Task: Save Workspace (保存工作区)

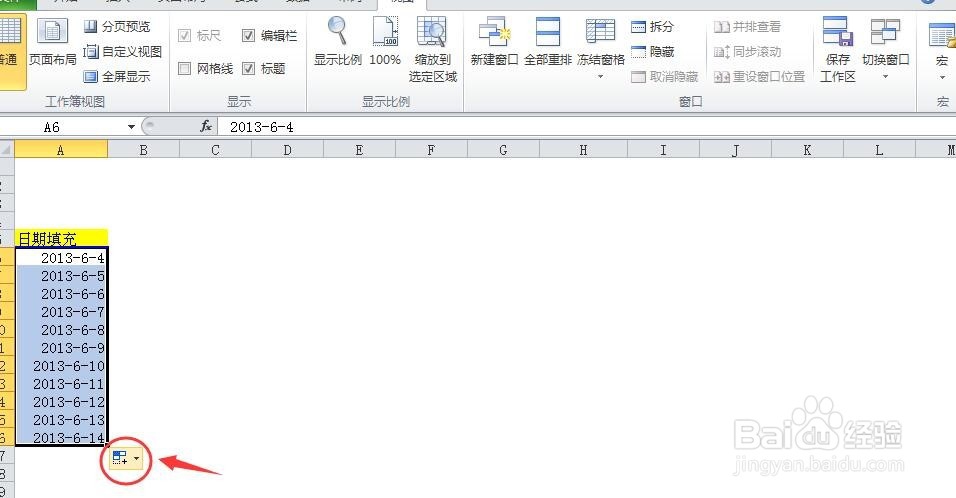Action: [837, 50]
